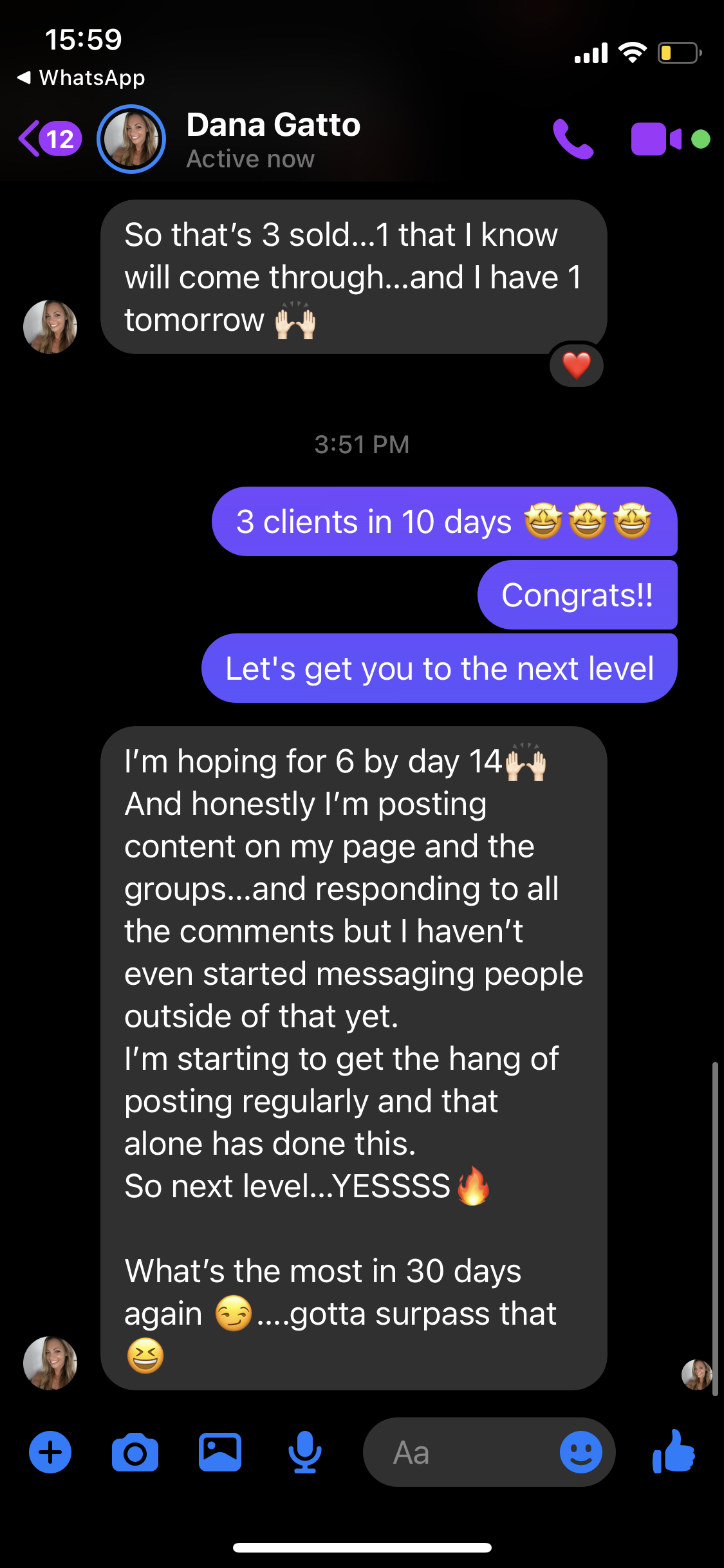Screen dimensions: 724x1568
Task: Send a thumbs up like
Action: 673,1452
